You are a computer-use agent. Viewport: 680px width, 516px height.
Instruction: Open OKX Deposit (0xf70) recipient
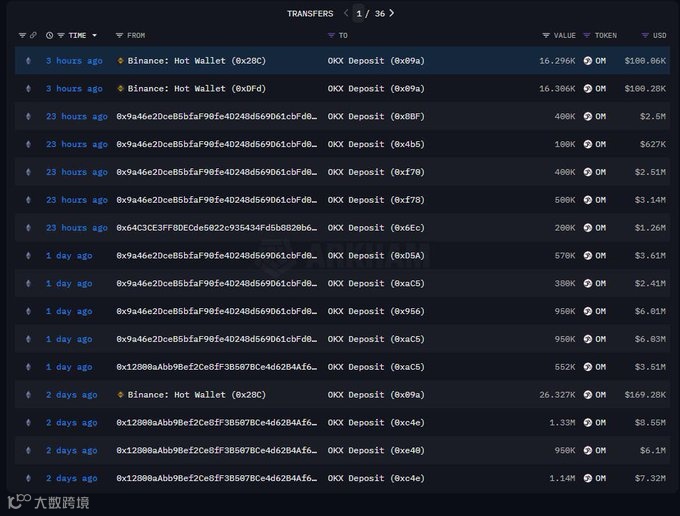pyautogui.click(x=376, y=172)
